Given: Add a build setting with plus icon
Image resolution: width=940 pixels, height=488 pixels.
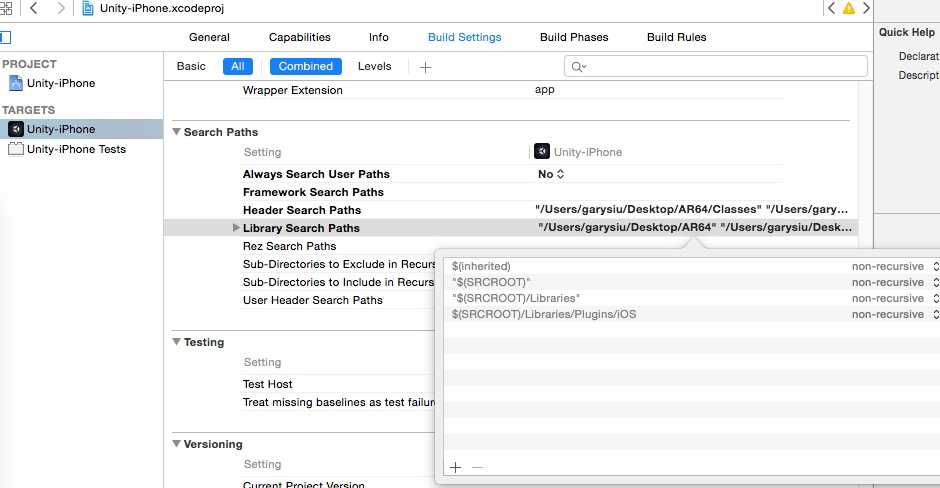Looking at the screenshot, I should click(x=425, y=67).
